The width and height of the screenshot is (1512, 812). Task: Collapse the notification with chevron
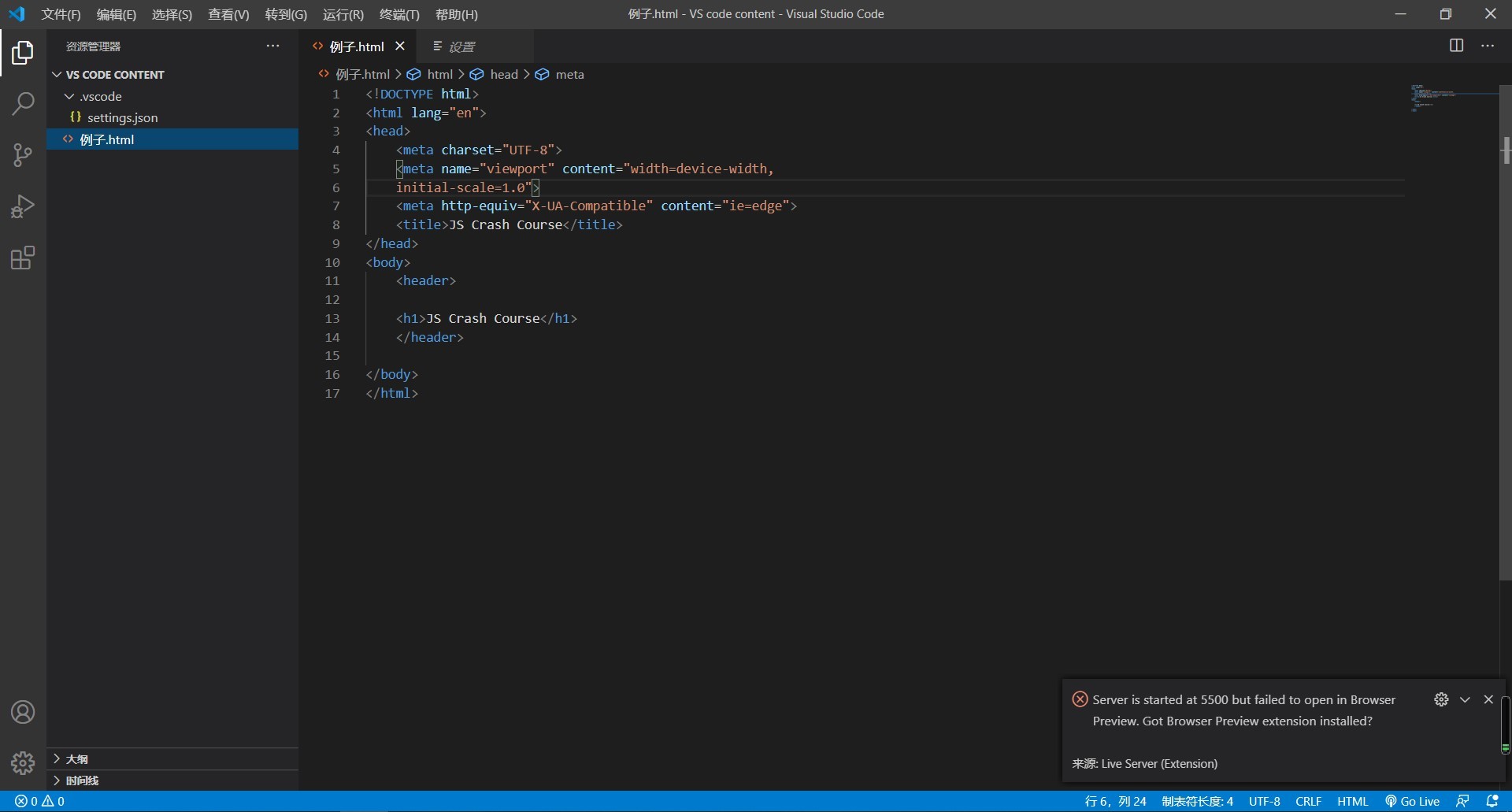(x=1465, y=699)
